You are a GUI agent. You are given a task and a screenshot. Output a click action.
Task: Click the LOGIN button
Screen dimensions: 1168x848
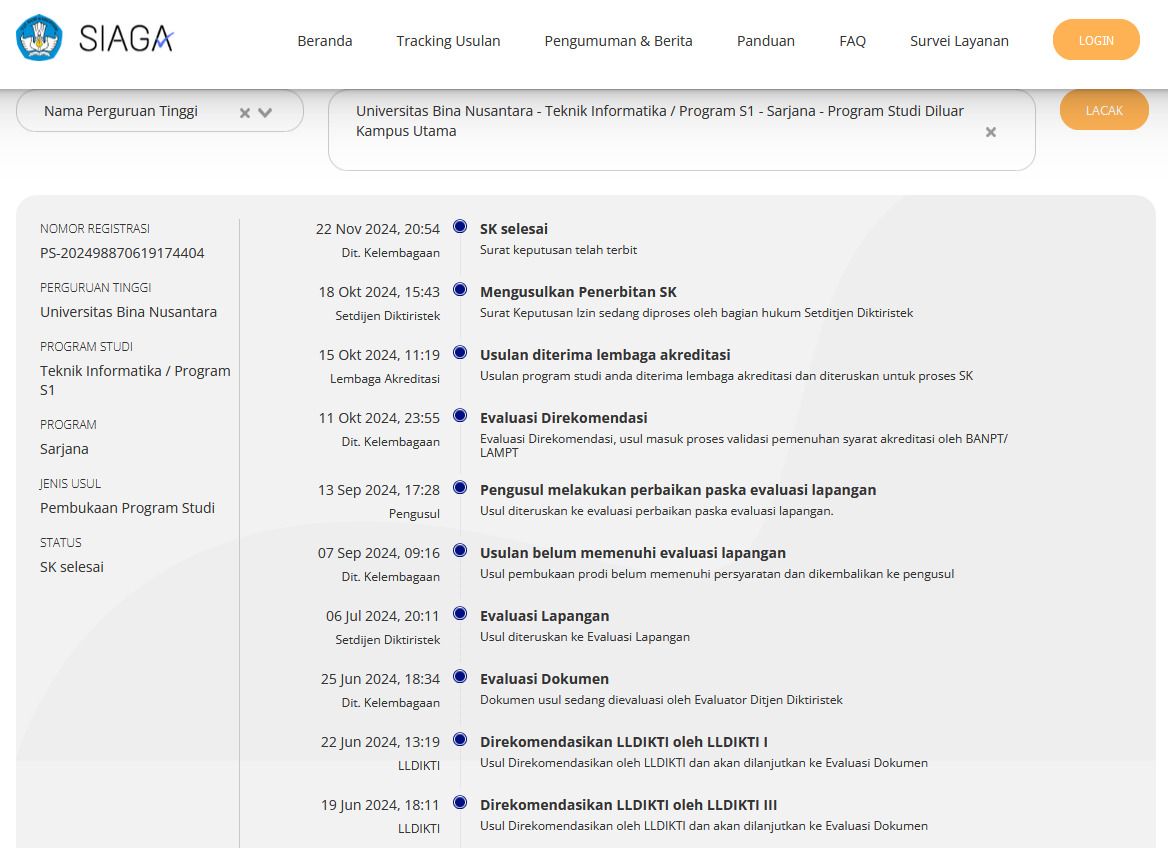pos(1096,40)
